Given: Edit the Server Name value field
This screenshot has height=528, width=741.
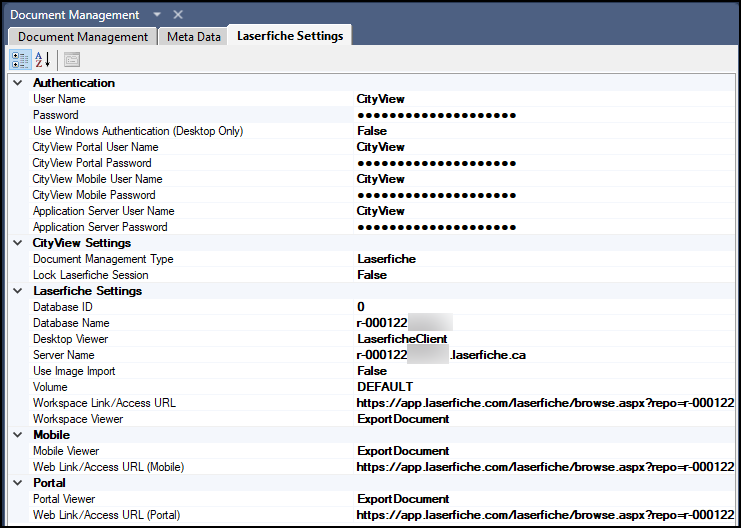Looking at the screenshot, I should pos(543,355).
